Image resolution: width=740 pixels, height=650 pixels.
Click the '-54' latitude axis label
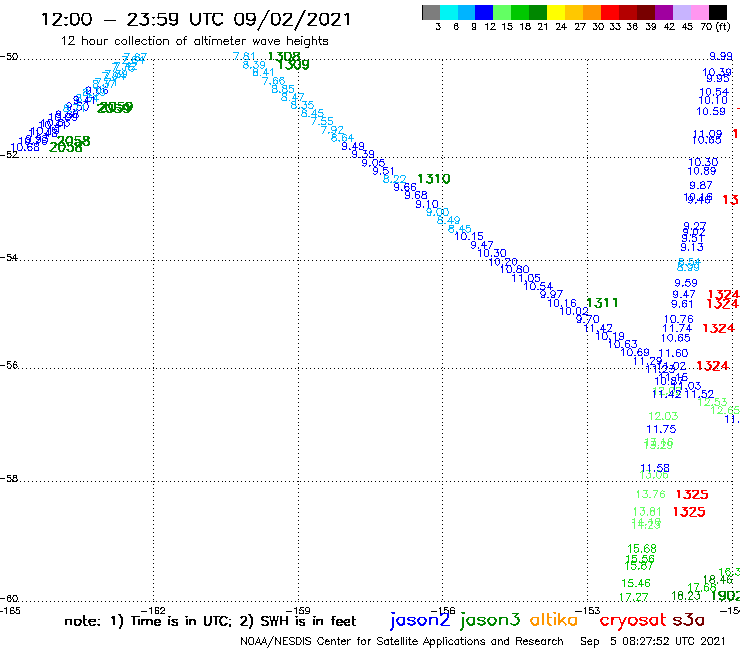click(x=9, y=257)
